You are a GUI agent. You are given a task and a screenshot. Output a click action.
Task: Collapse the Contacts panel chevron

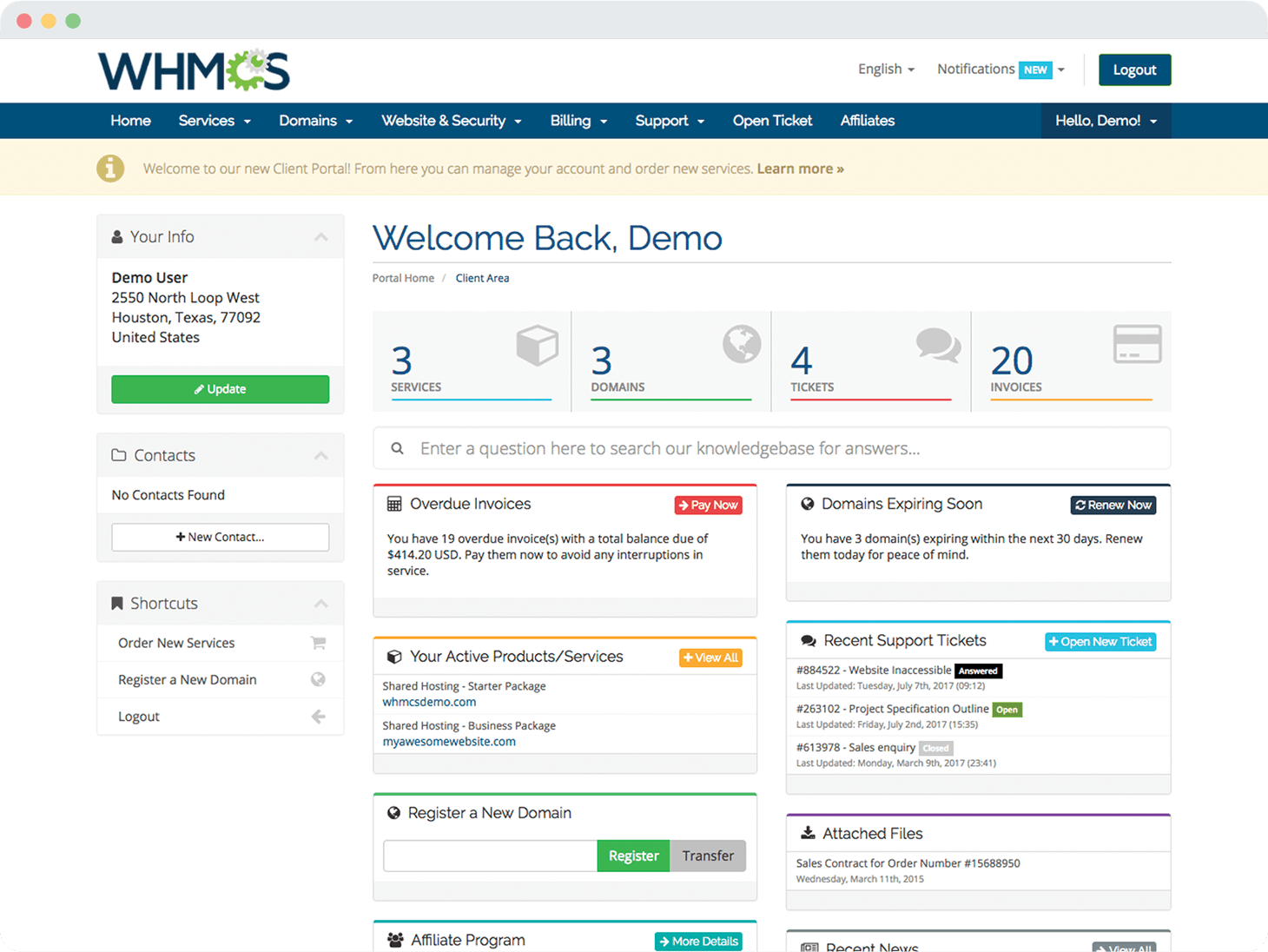[321, 455]
